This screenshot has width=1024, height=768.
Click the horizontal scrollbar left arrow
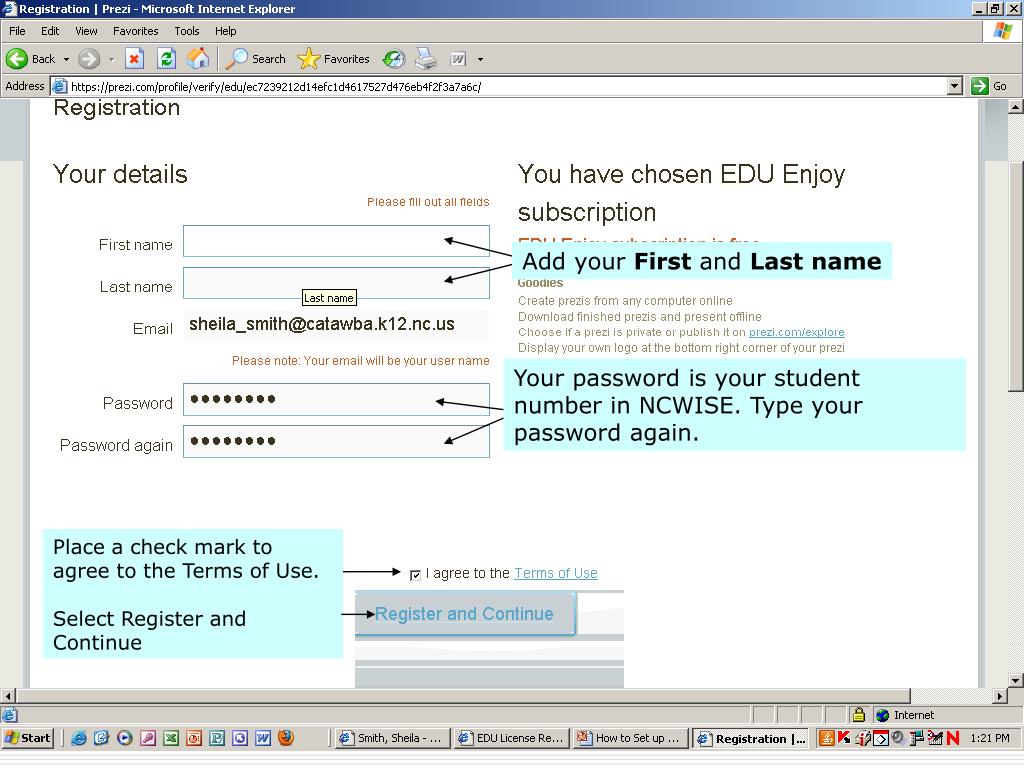coord(7,696)
